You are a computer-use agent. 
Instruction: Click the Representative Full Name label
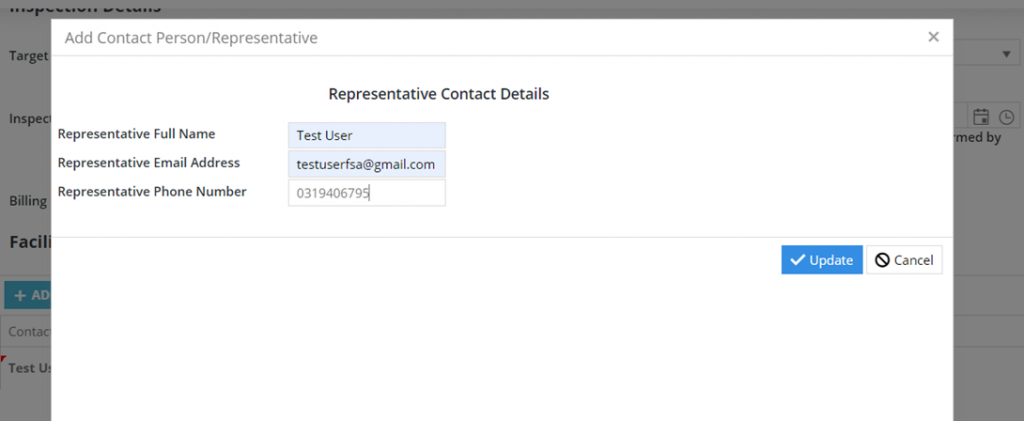[x=136, y=134]
